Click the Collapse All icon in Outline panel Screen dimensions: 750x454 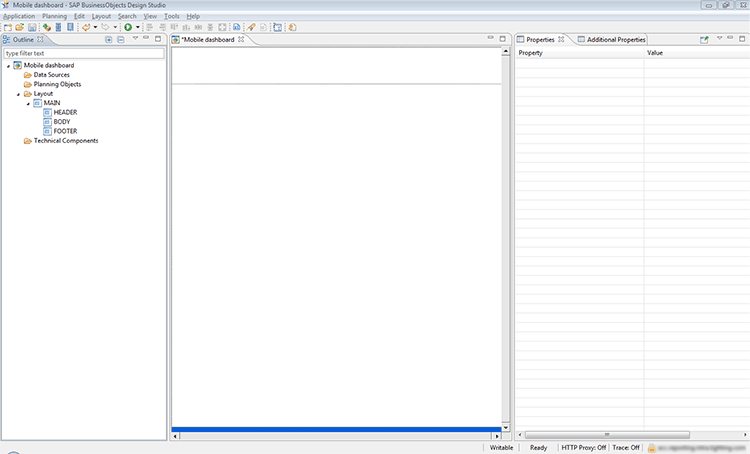(121, 39)
